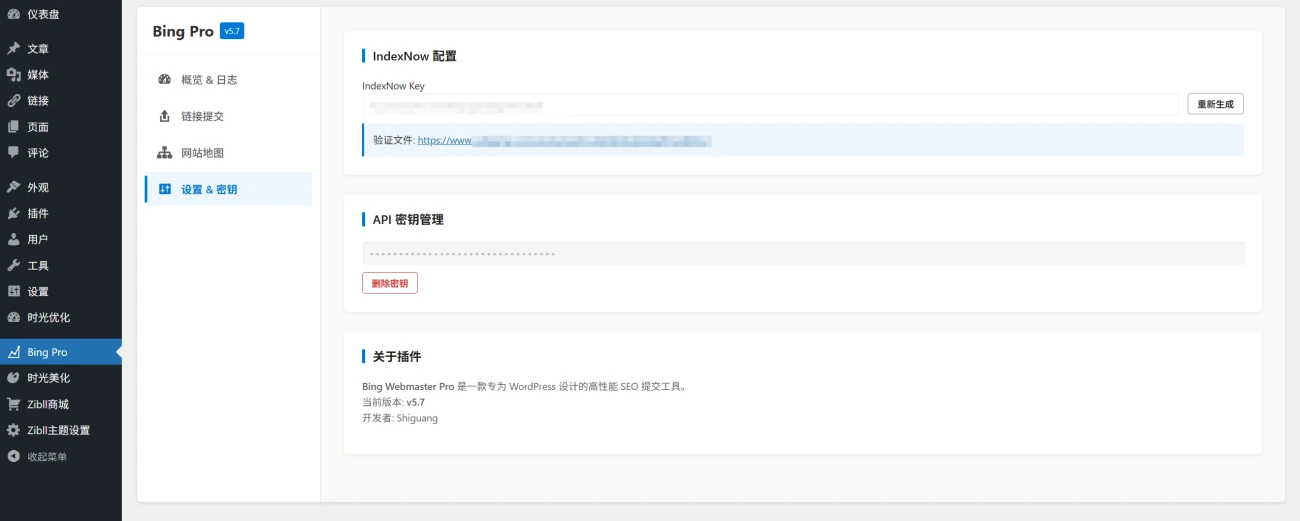Click the 时光优化 gauge icon
Screen dimensions: 1300x521
pyautogui.click(x=13, y=317)
